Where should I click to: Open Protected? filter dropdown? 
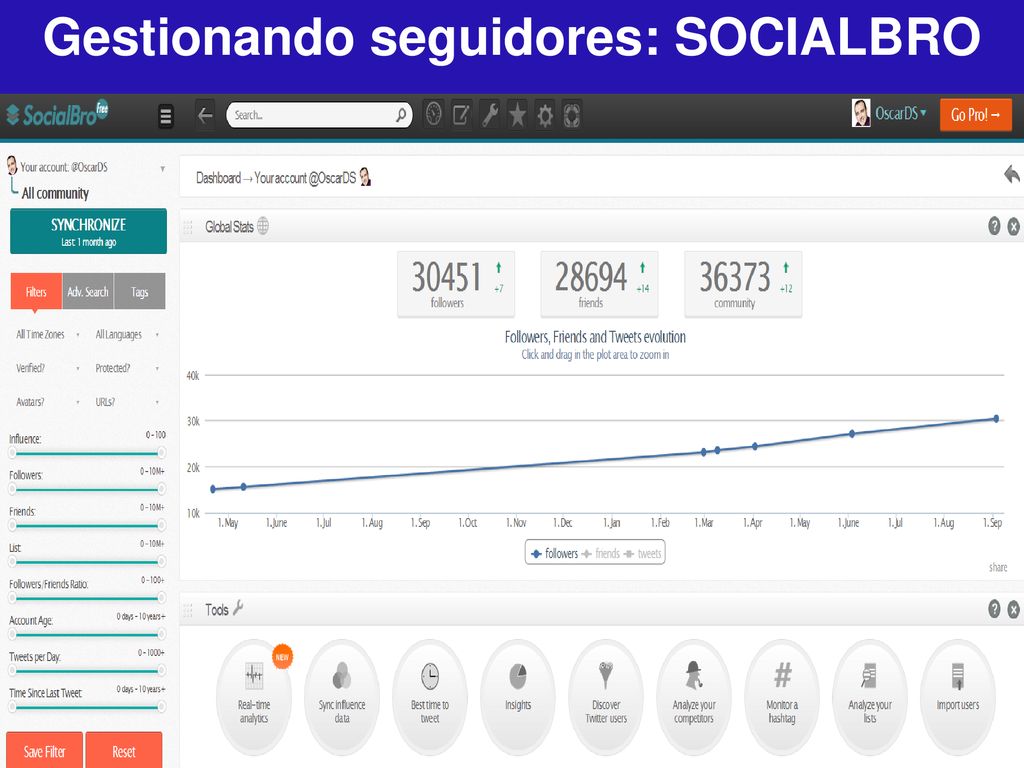click(127, 368)
